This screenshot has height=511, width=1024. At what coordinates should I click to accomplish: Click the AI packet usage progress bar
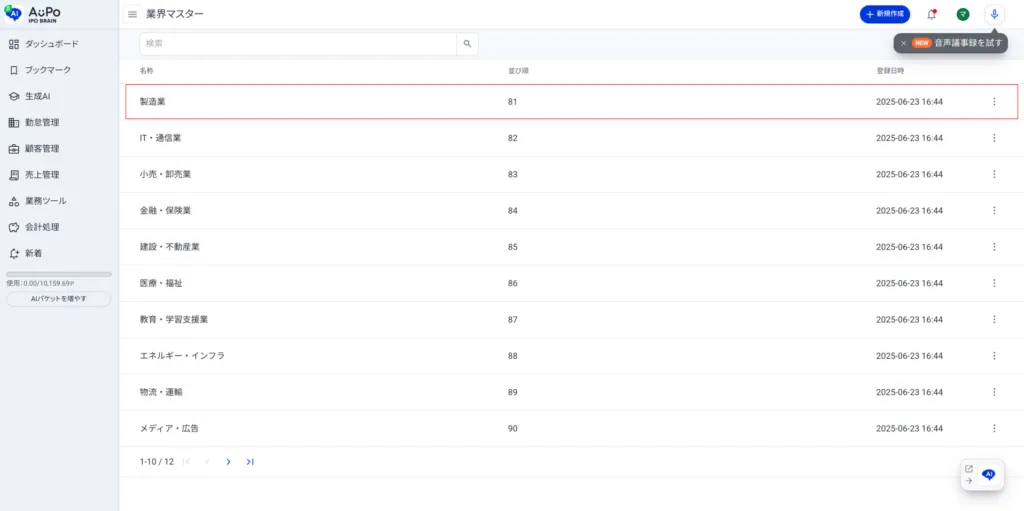pyautogui.click(x=59, y=274)
